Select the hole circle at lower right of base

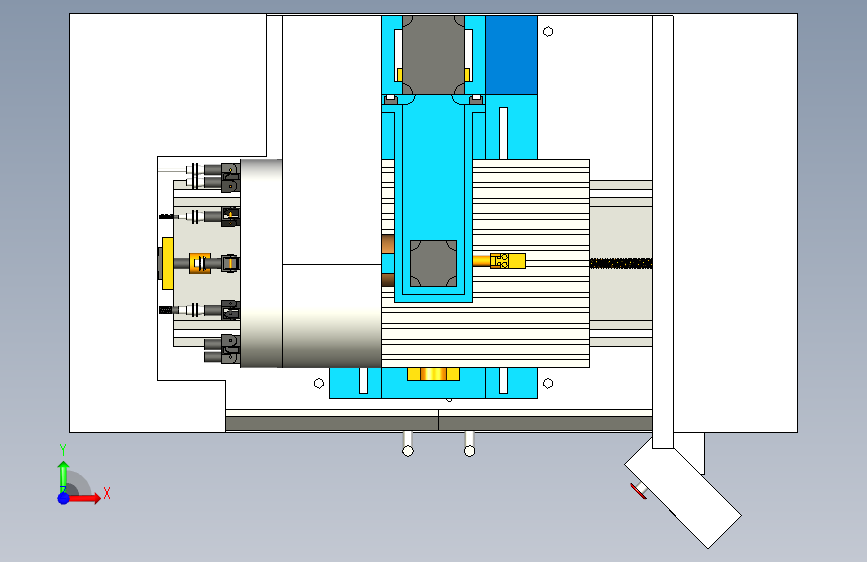click(x=548, y=383)
